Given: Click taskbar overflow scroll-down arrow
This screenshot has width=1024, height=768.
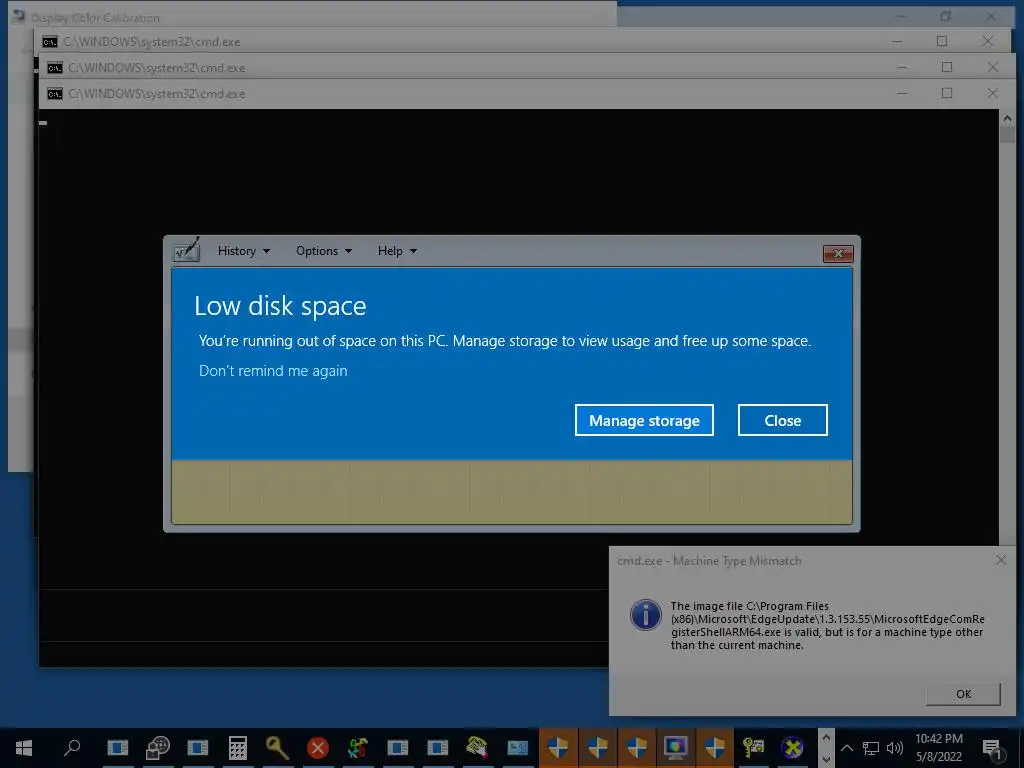Looking at the screenshot, I should 826,759.
